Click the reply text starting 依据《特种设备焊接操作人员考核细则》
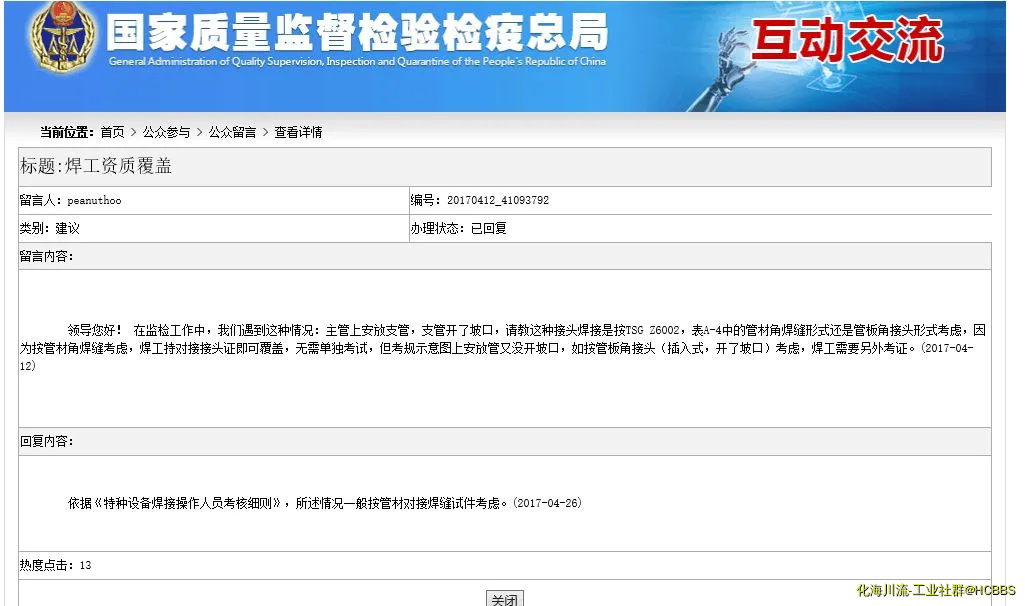 point(325,503)
